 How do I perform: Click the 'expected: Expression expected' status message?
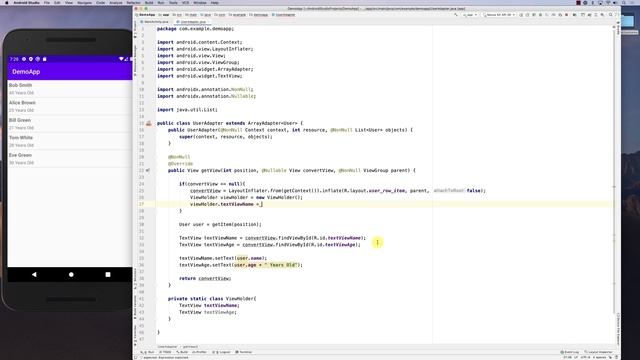click(165, 357)
